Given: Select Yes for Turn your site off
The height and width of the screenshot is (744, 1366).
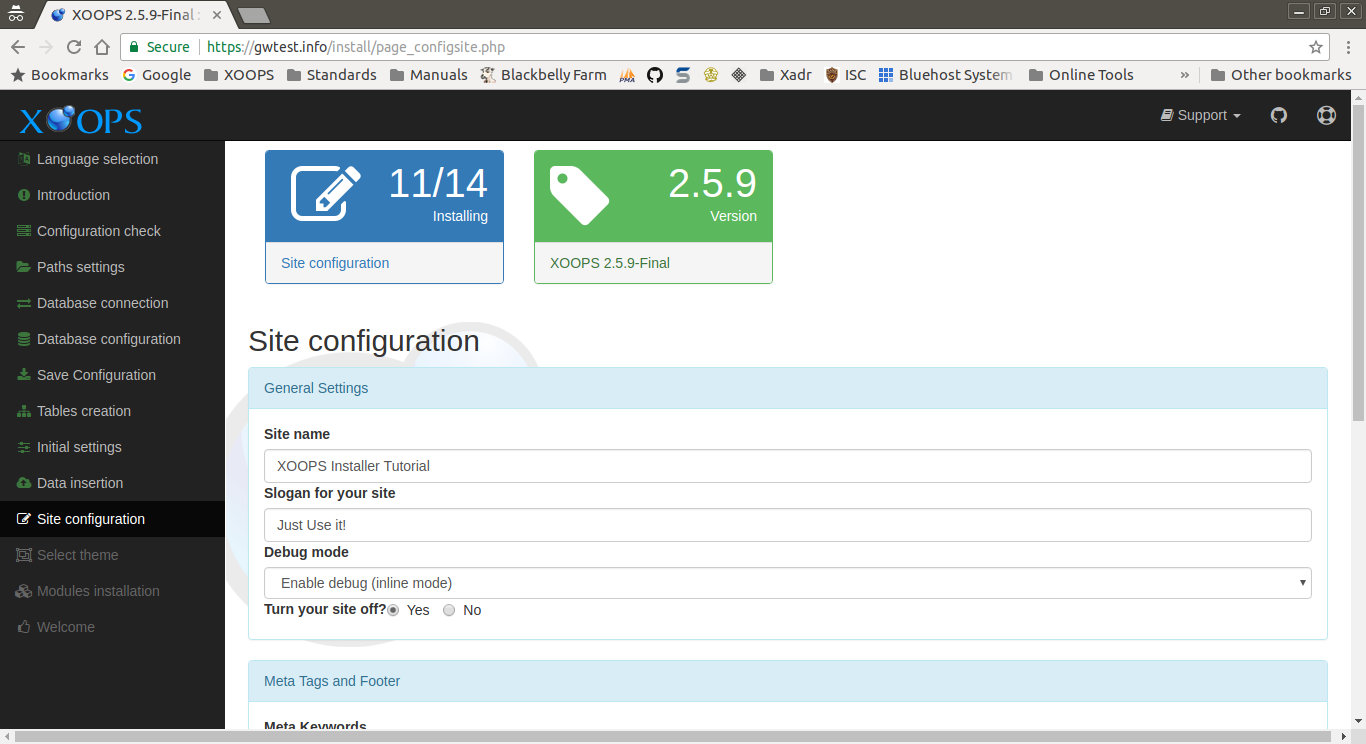Looking at the screenshot, I should tap(392, 609).
